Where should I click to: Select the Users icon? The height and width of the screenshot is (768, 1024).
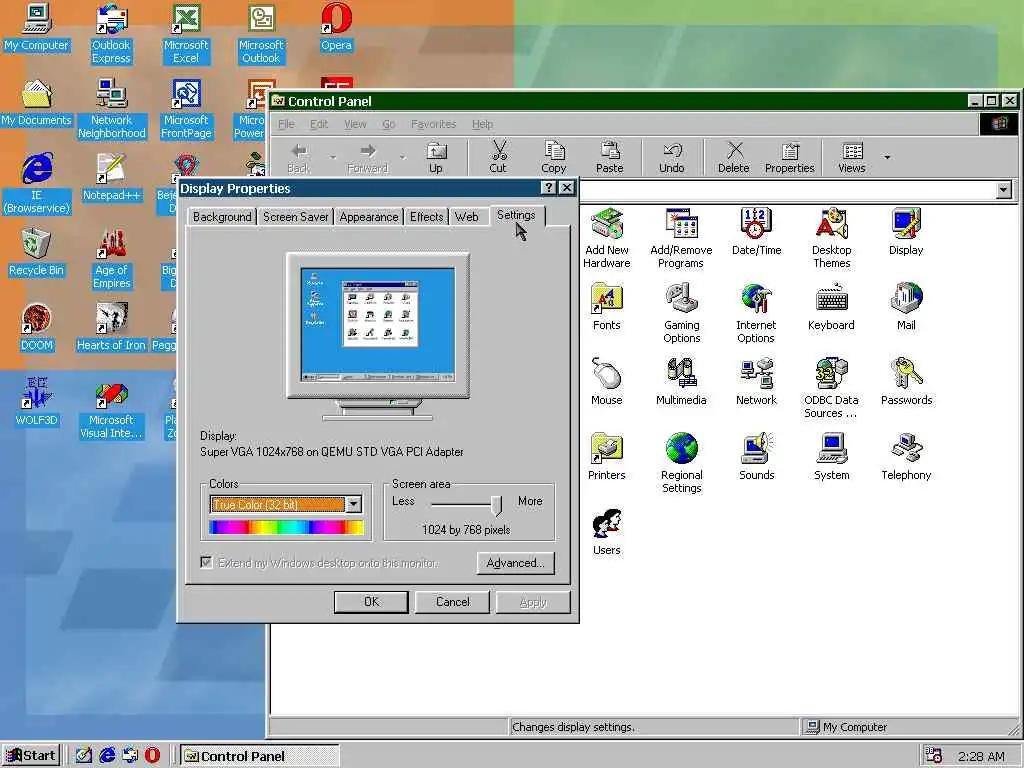[607, 532]
